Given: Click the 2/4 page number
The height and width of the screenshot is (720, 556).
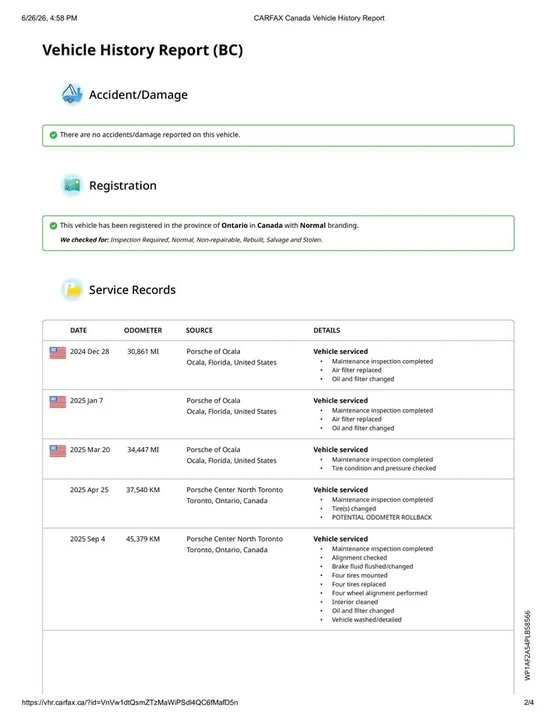Looking at the screenshot, I should coord(529,702).
